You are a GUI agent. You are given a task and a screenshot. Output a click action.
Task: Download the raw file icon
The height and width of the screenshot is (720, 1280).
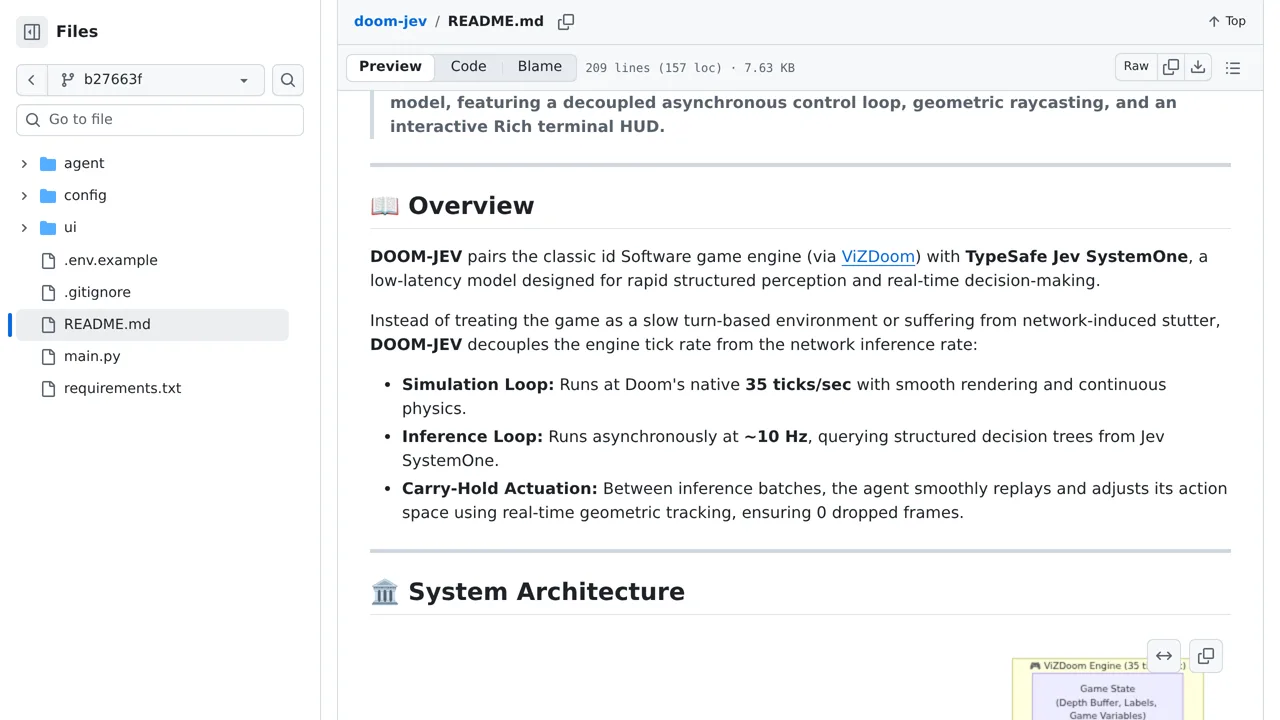pos(1198,67)
